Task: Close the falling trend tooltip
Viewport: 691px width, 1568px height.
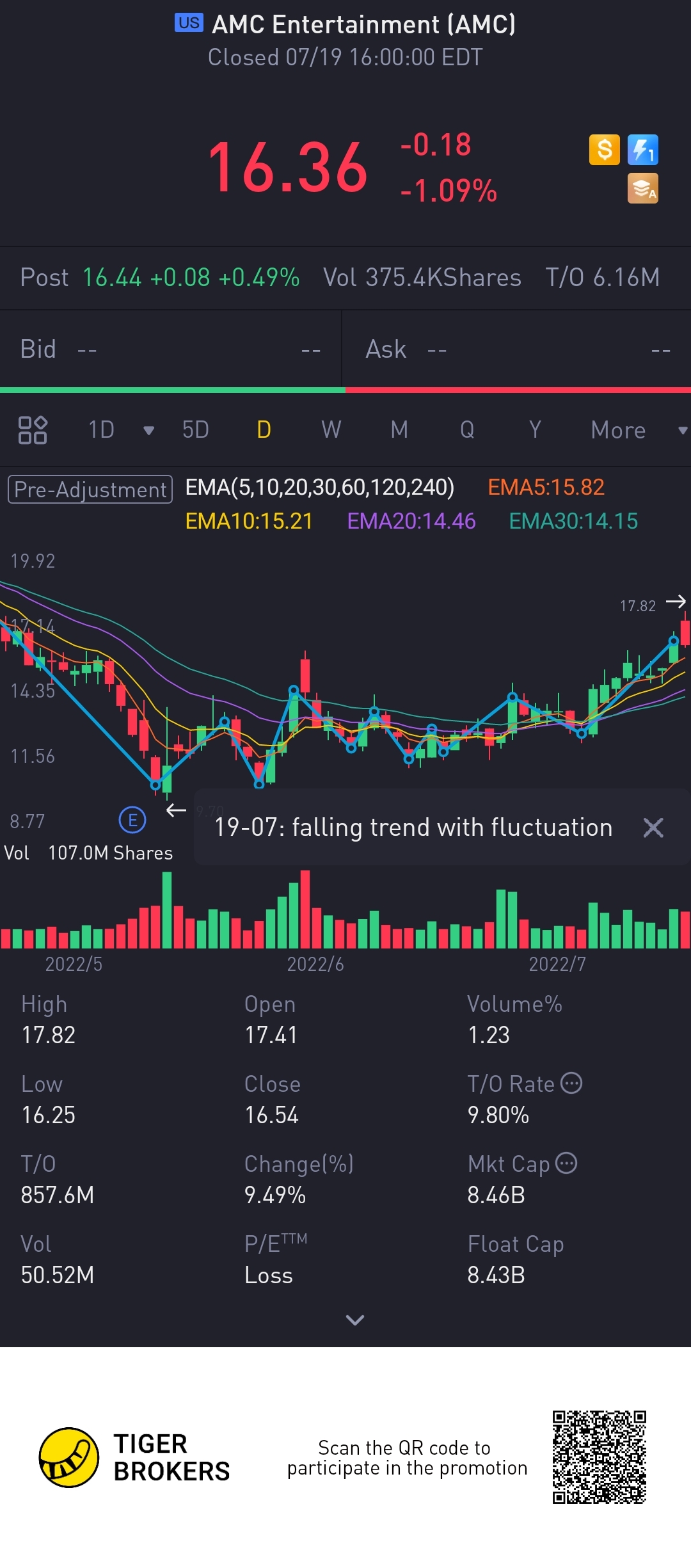Action: point(653,828)
